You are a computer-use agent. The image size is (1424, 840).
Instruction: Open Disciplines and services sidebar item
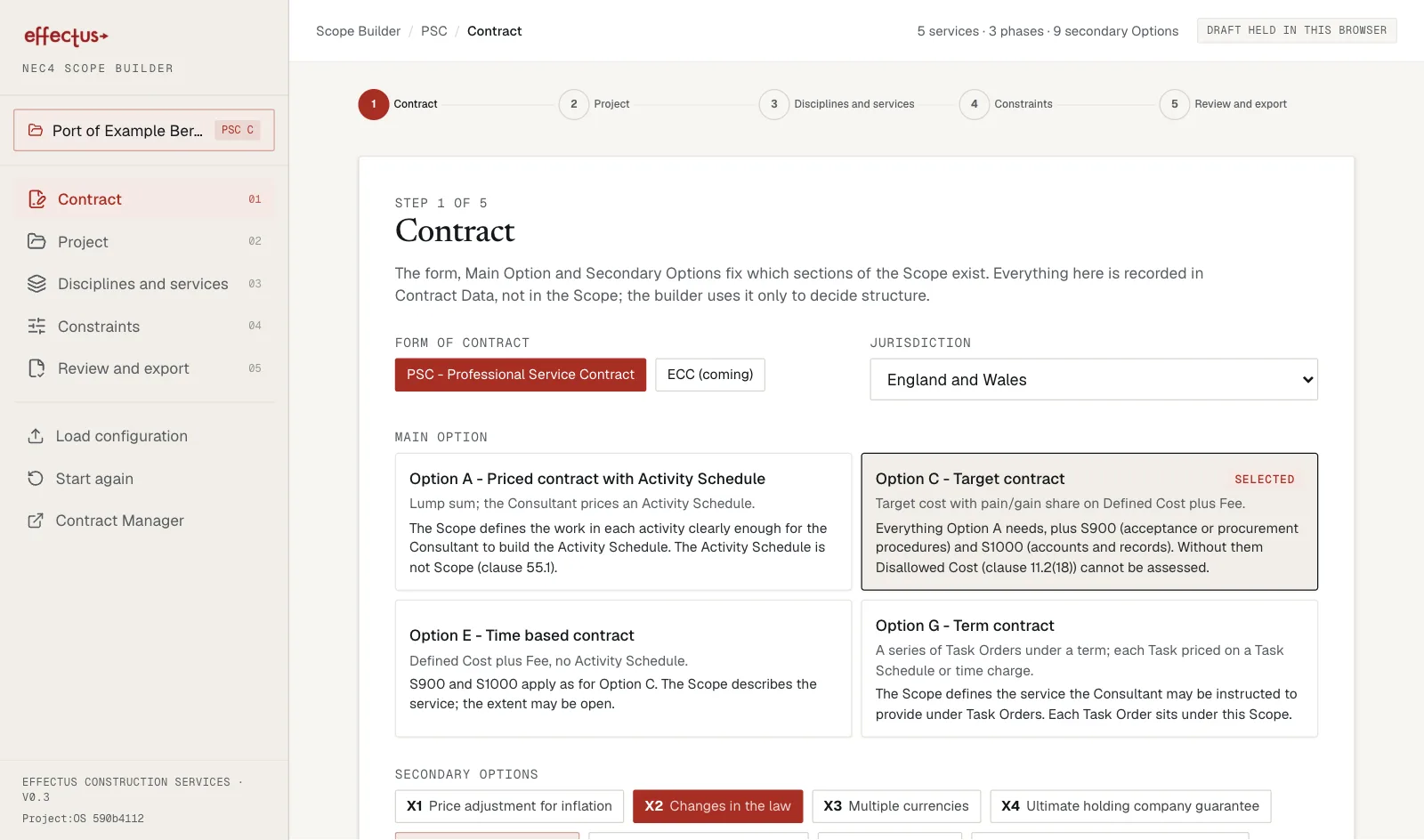144,284
